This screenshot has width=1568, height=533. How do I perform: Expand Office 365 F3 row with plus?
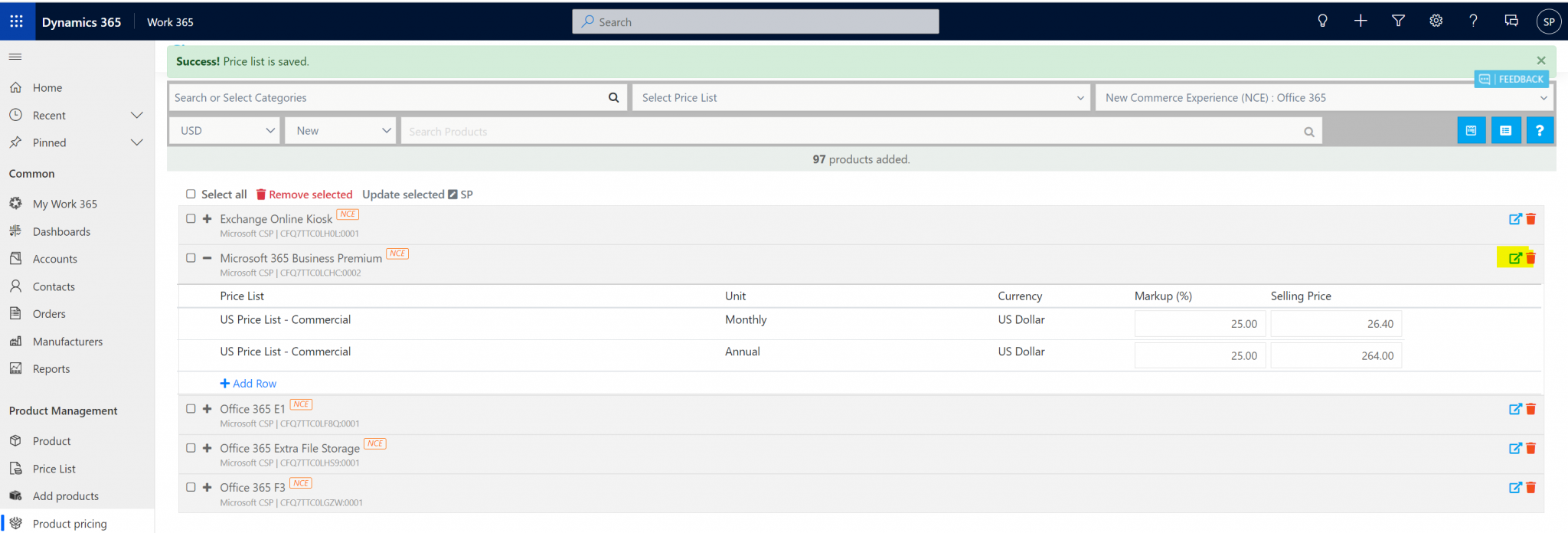[x=207, y=487]
